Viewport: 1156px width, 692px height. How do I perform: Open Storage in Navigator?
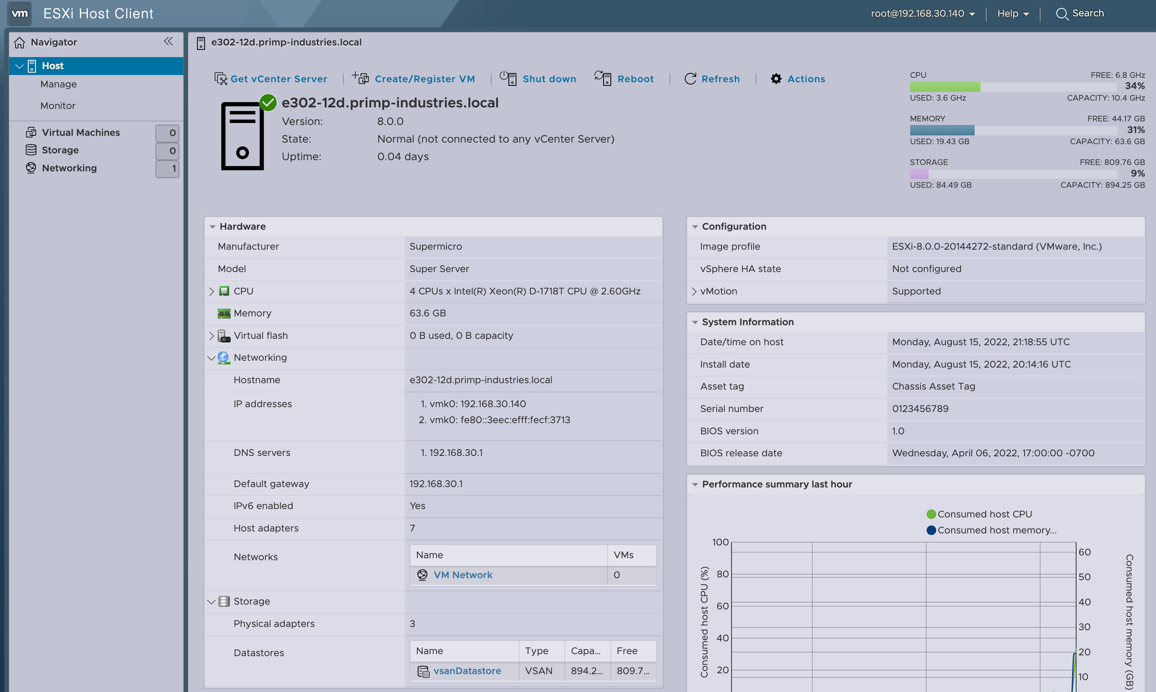tap(60, 150)
